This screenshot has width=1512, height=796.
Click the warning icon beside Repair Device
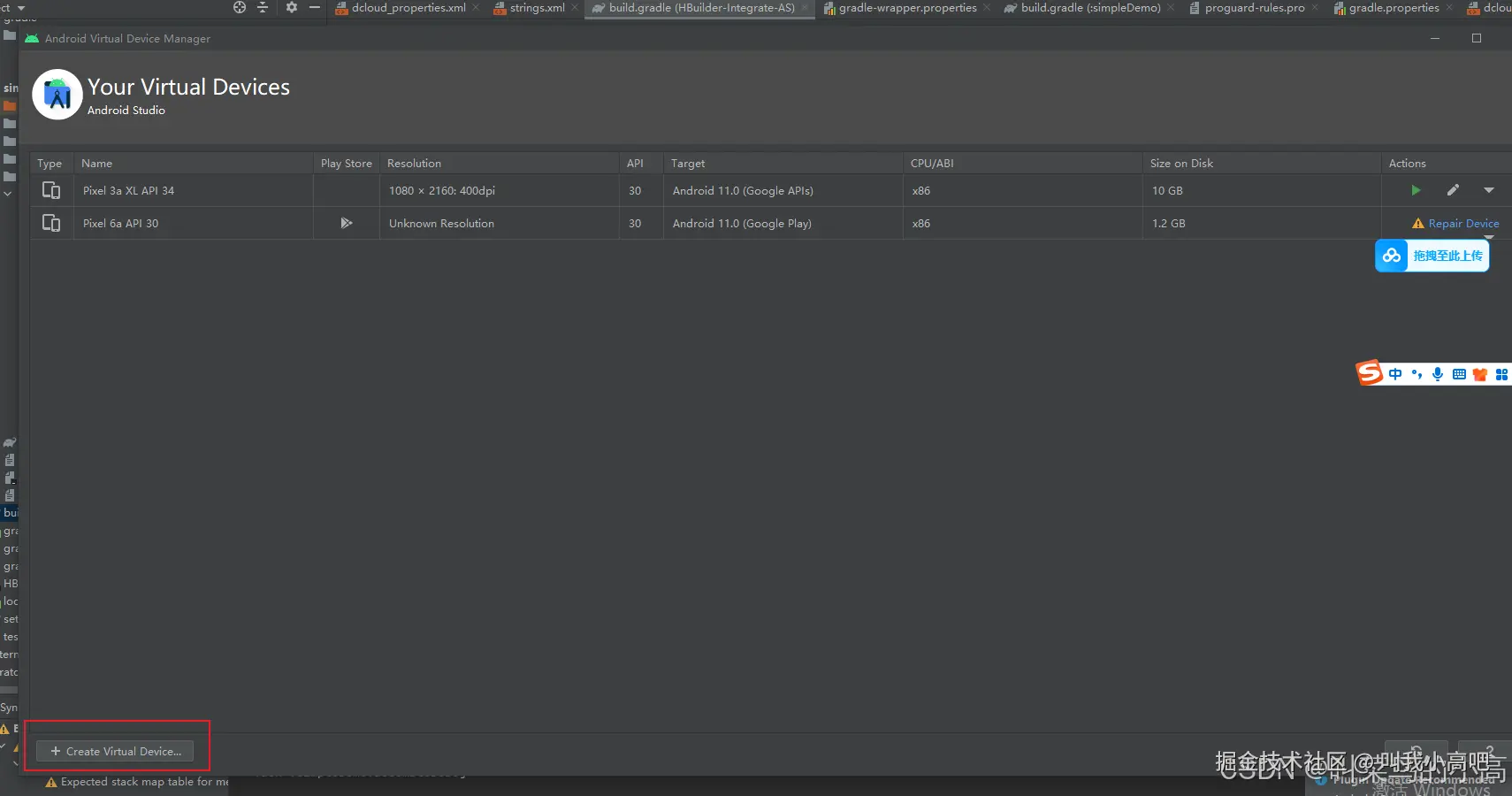pyautogui.click(x=1418, y=224)
